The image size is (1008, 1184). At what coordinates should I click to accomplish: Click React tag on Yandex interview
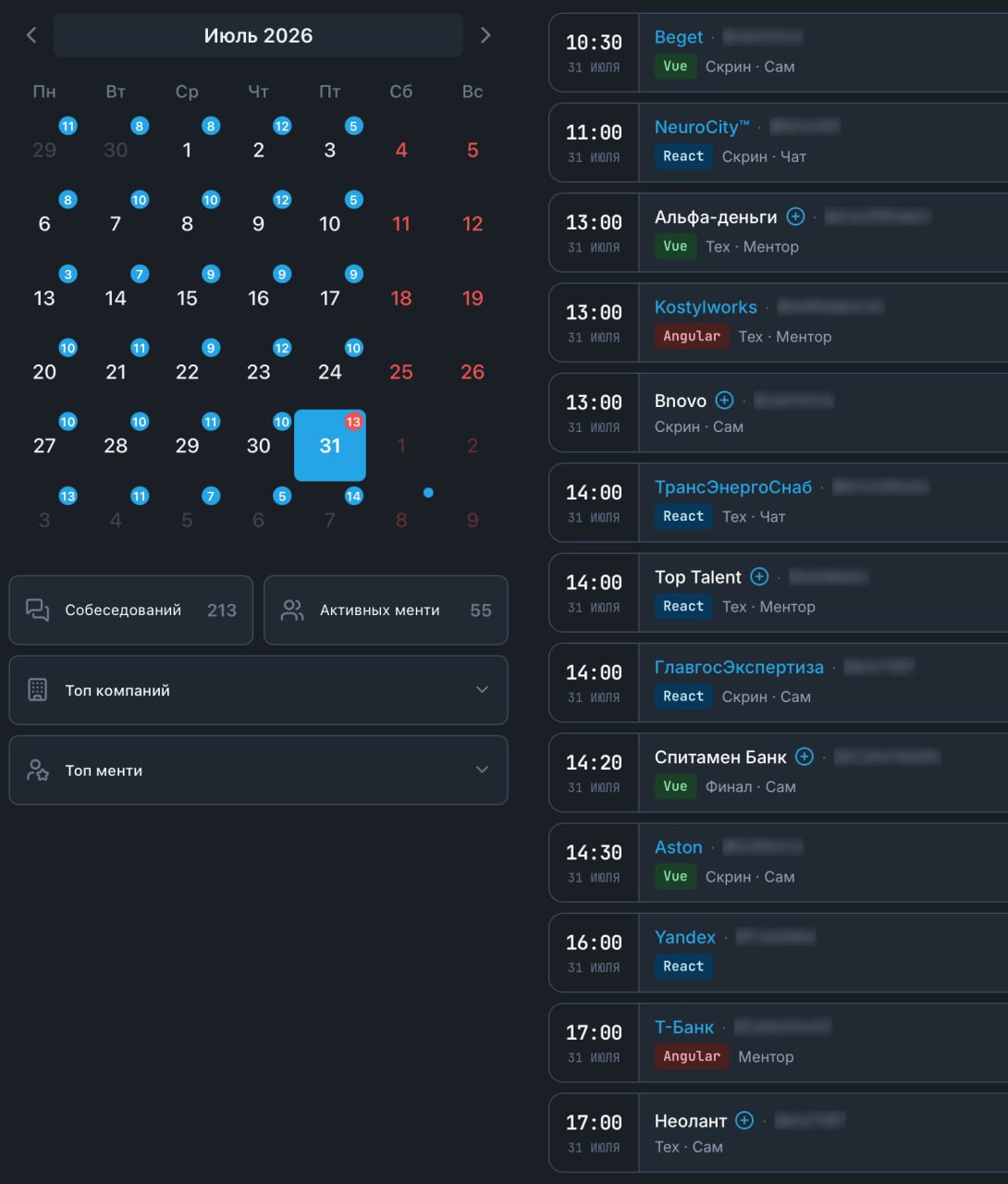tap(683, 967)
